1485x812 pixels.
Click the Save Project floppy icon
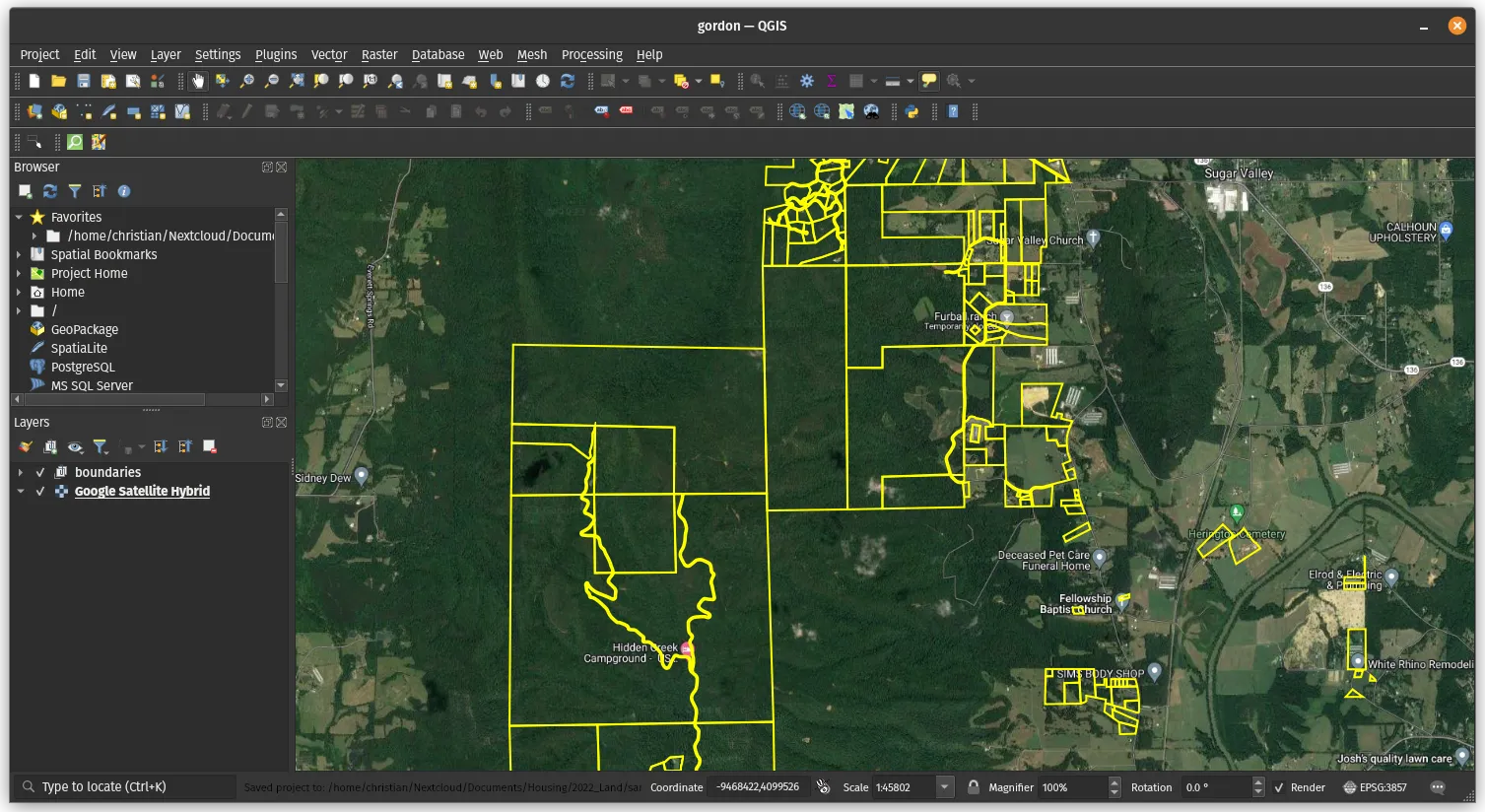click(x=84, y=81)
